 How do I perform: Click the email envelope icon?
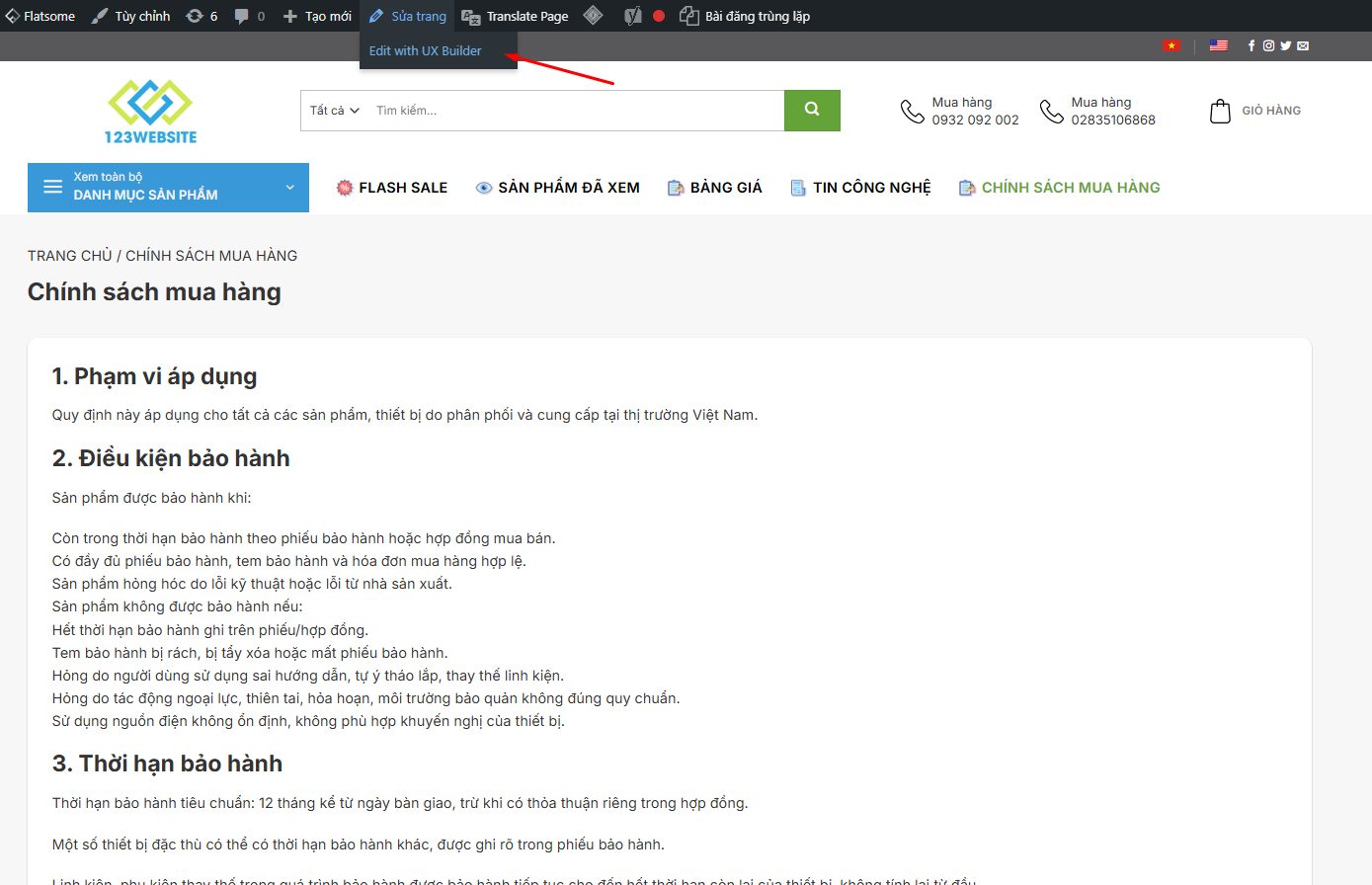click(x=1303, y=45)
